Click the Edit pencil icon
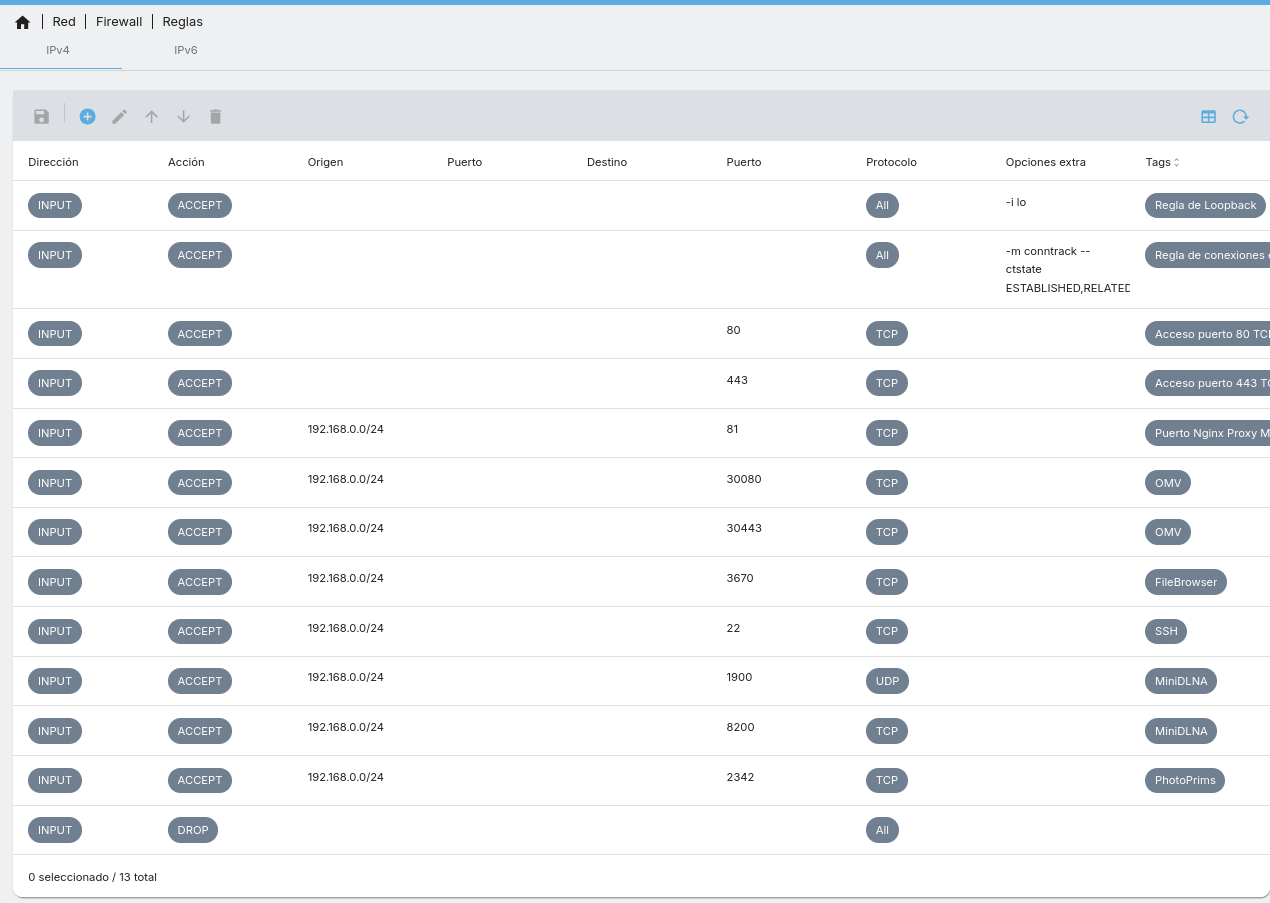The width and height of the screenshot is (1270, 903). (120, 116)
